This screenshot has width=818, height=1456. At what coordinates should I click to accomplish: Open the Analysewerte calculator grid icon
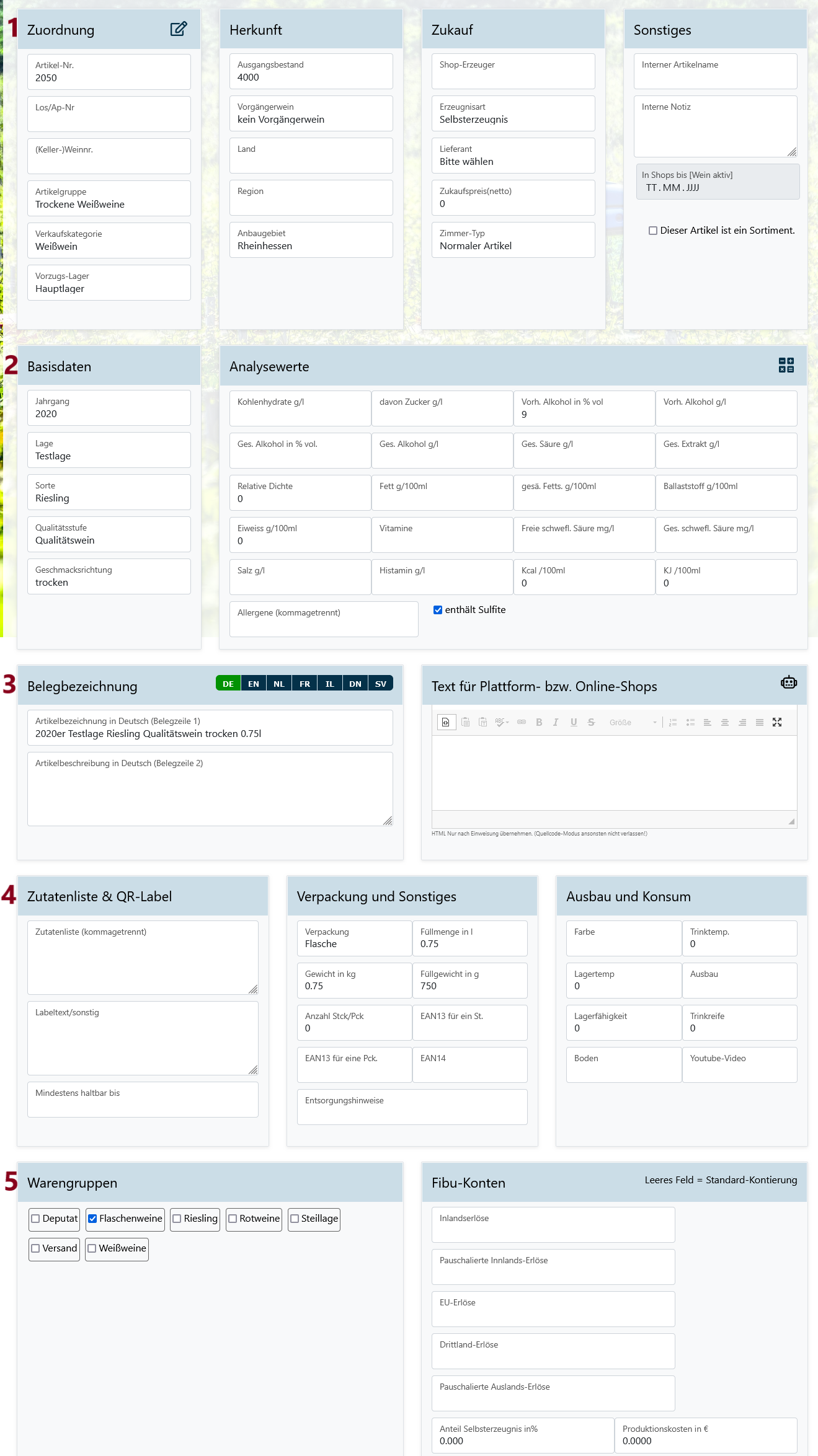click(786, 365)
